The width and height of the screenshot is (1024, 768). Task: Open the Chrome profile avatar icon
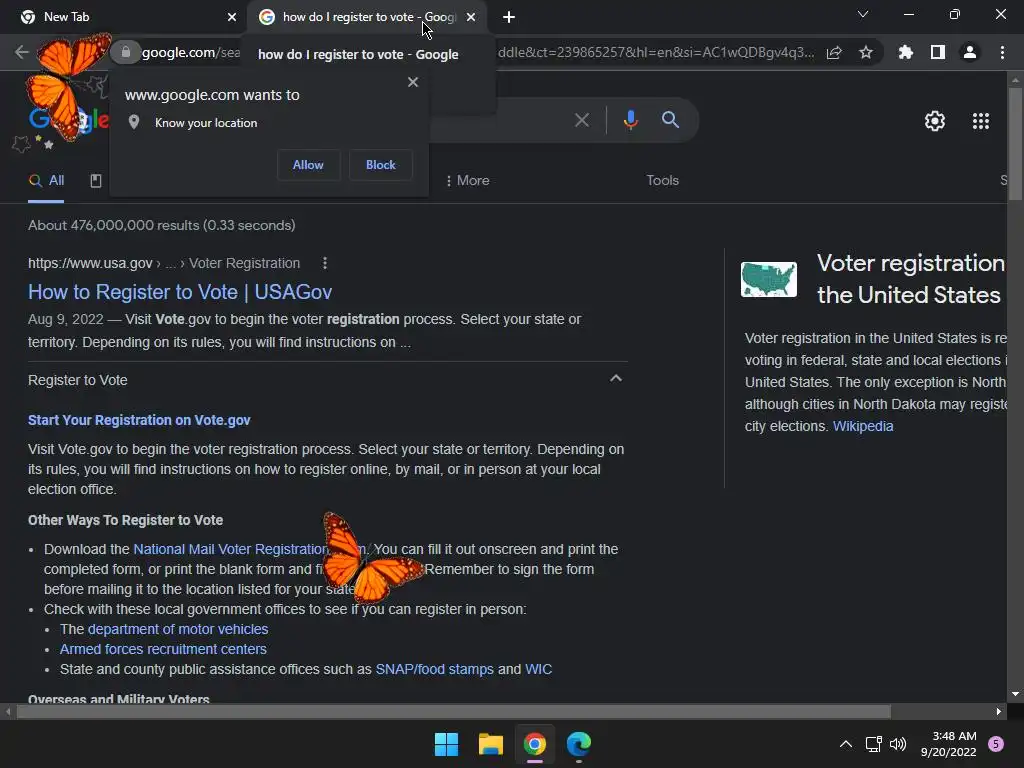coord(970,52)
